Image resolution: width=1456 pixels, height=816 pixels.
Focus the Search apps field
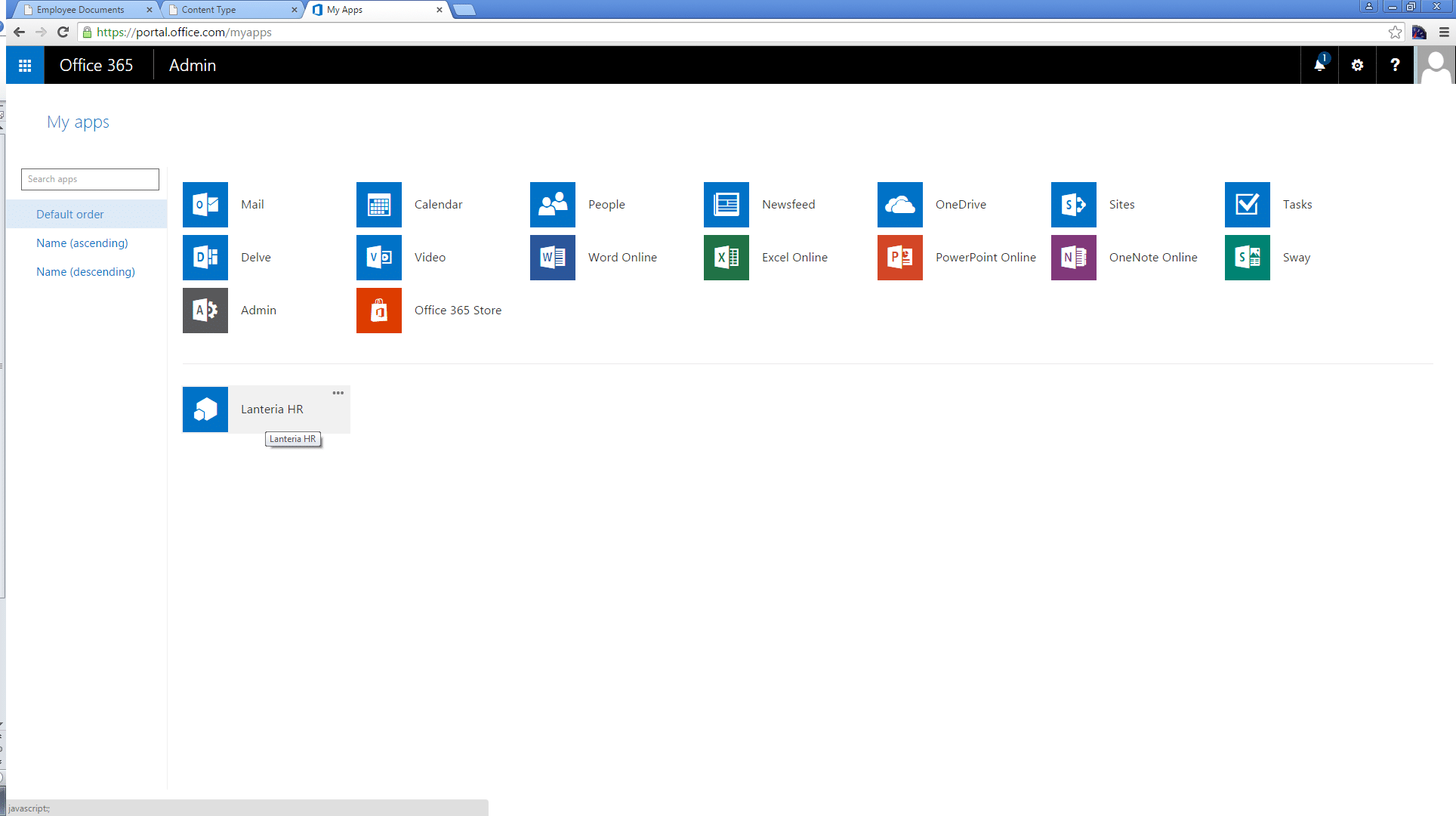tap(90, 179)
